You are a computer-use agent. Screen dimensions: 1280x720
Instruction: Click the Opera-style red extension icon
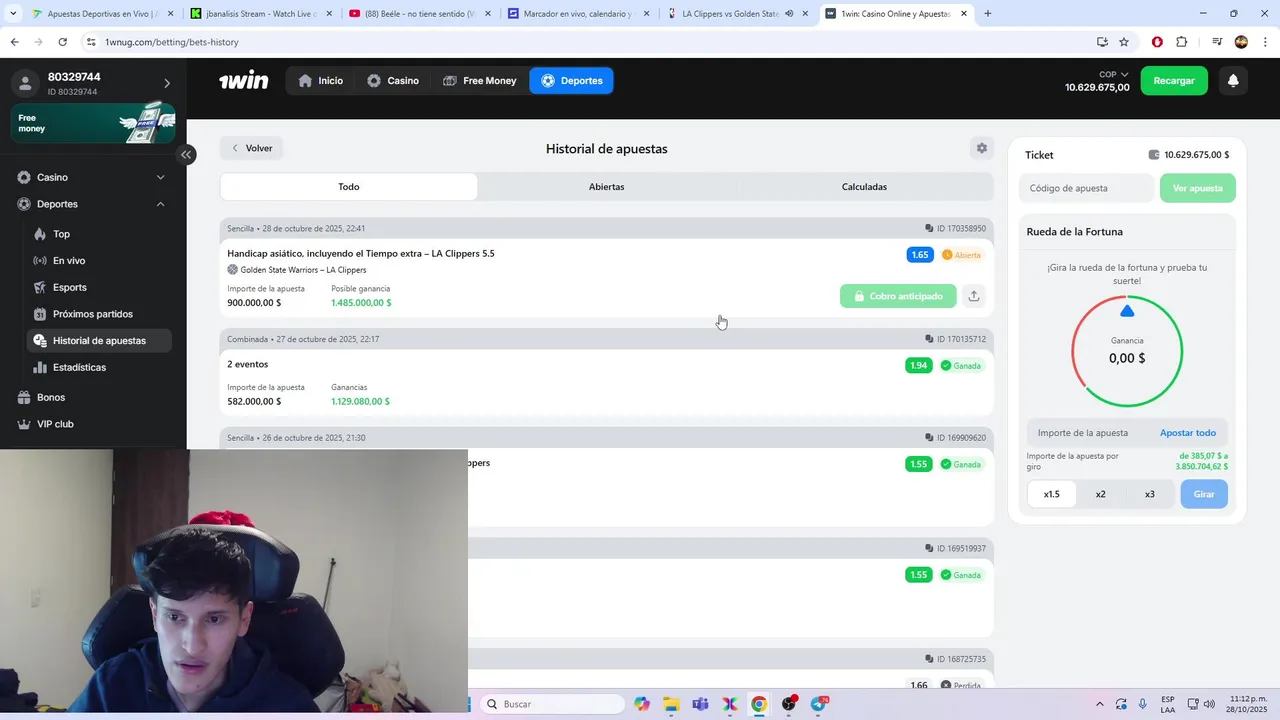coord(1157,42)
